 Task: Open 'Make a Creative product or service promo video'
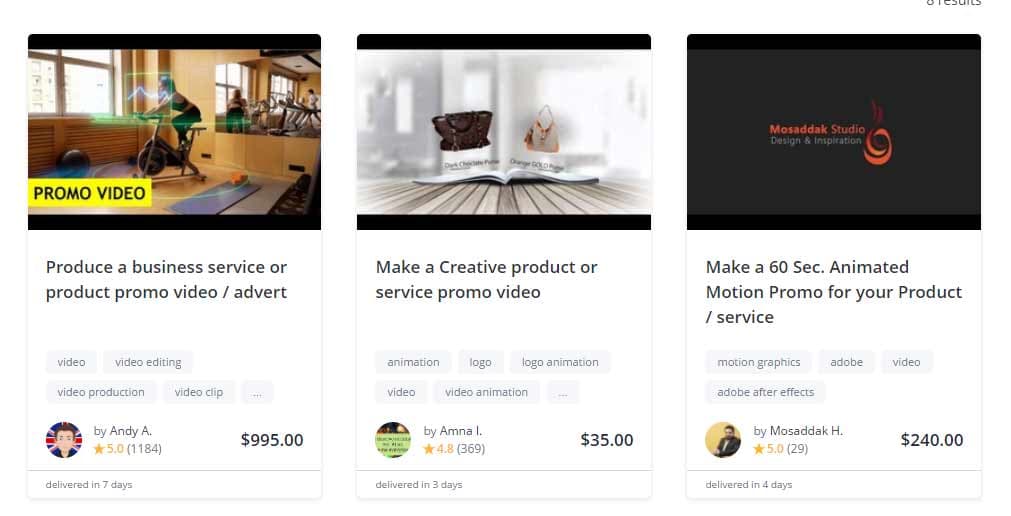[x=487, y=279]
